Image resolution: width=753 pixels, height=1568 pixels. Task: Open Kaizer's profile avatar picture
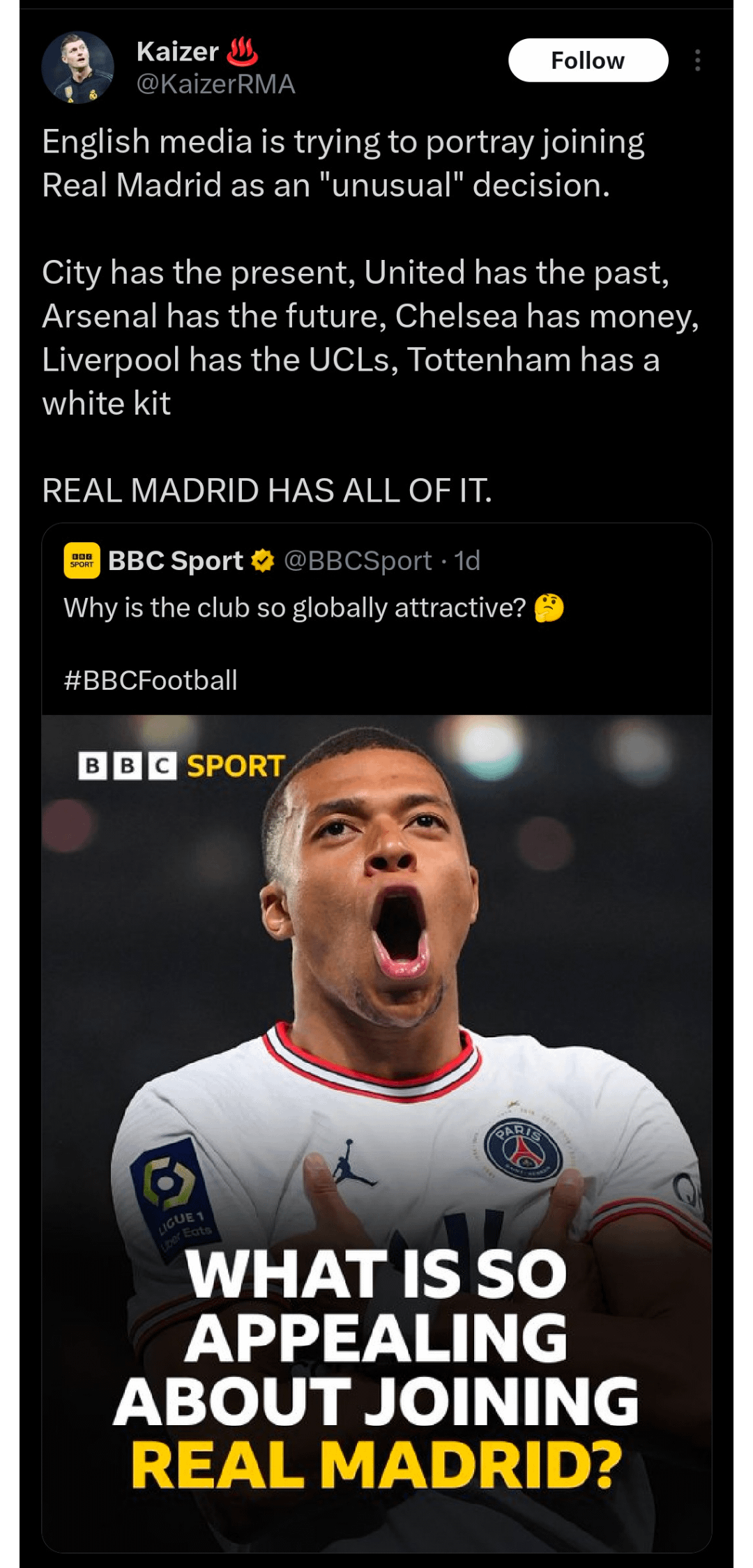tap(77, 68)
